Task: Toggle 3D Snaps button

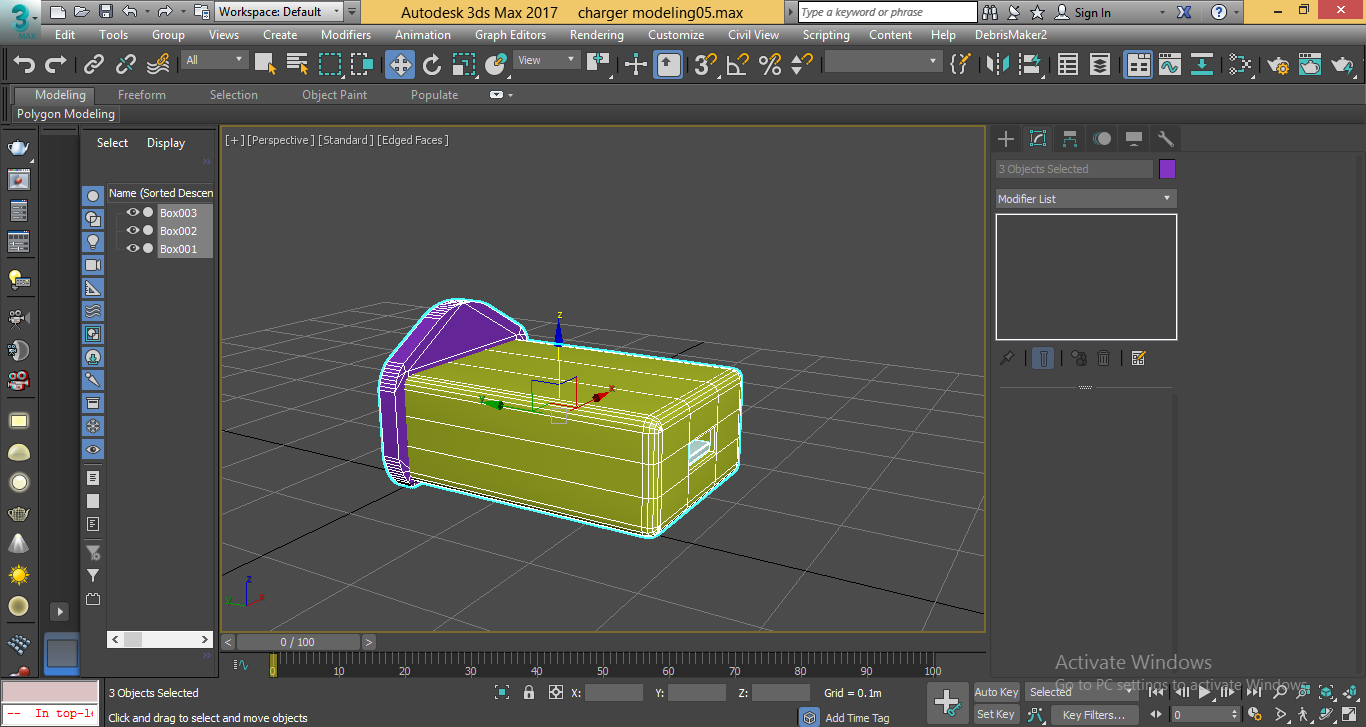Action: tap(706, 65)
